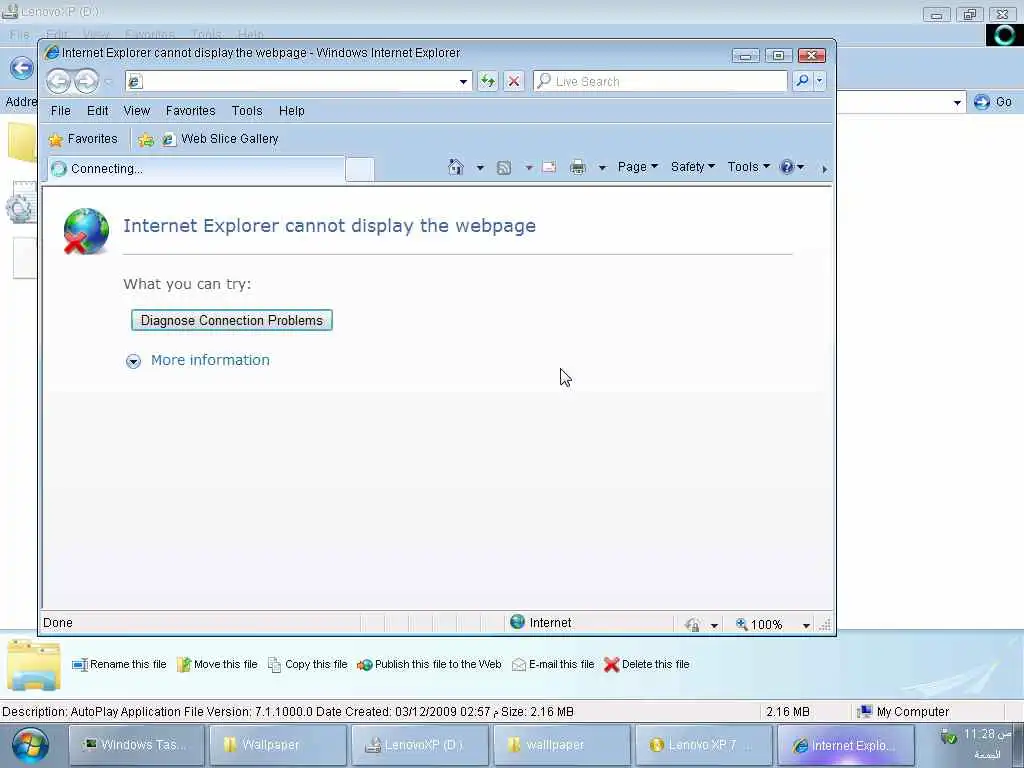Click My Computer in Explorer status bar
1024x768 pixels.
(x=904, y=712)
